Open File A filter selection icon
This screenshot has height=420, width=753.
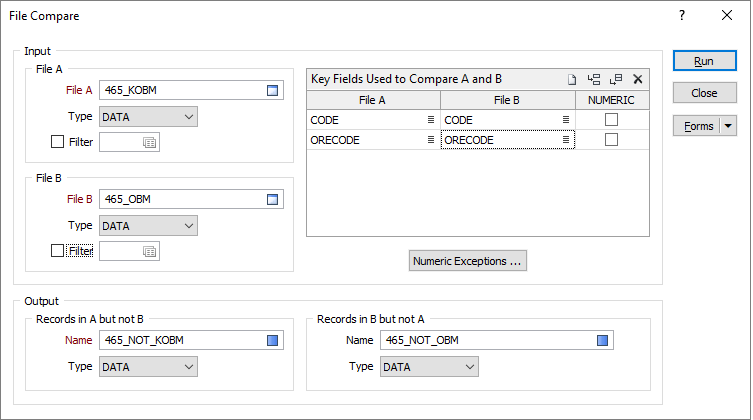(x=149, y=143)
